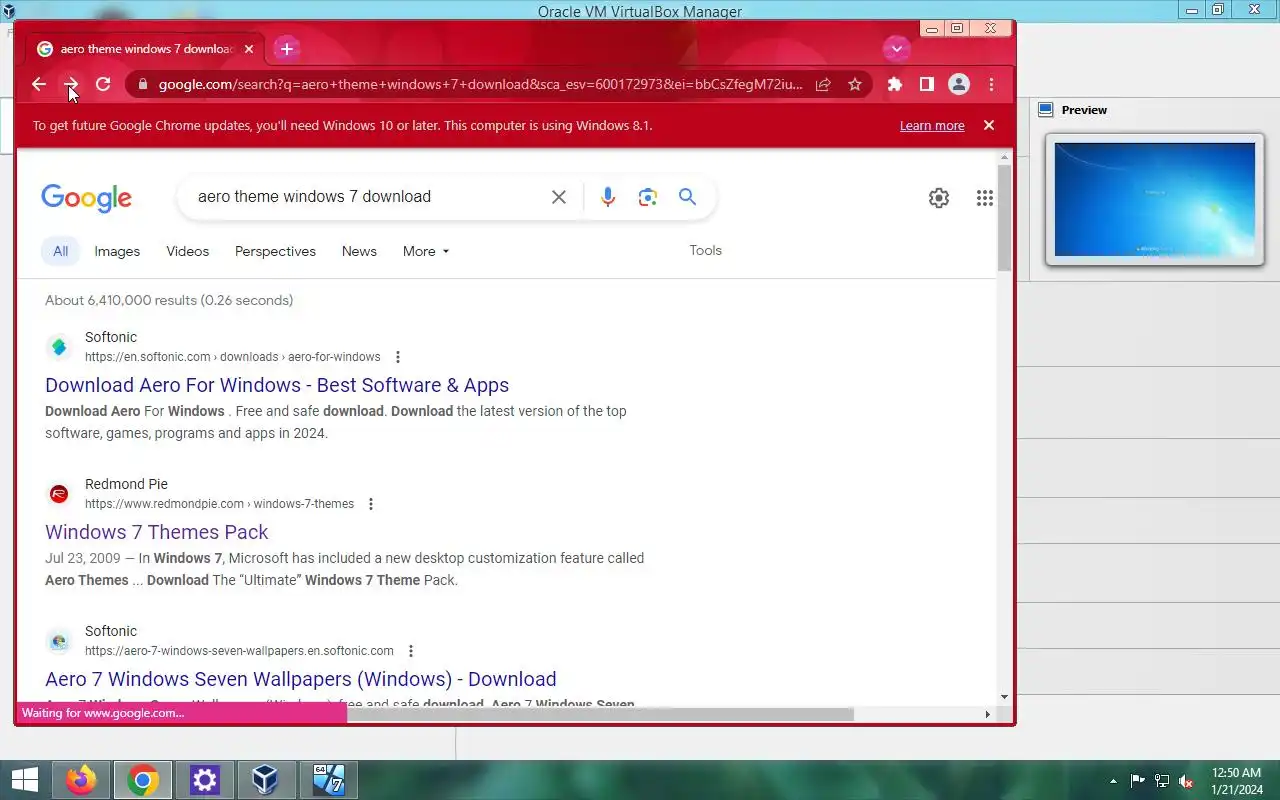Bookmark this page with the star icon

tap(855, 85)
